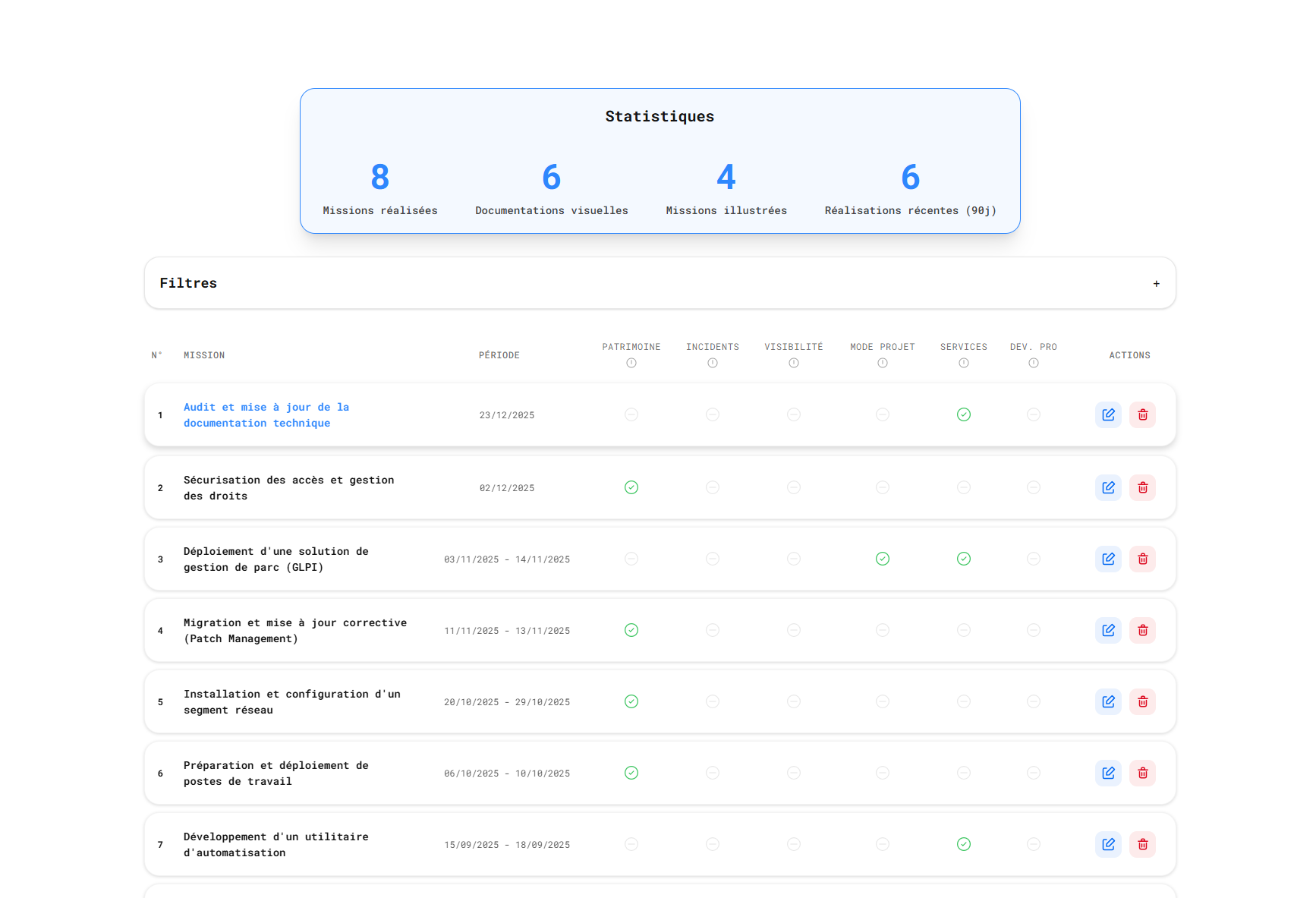Delete the postes de travail mission
This screenshot has height=898, width=1316.
click(x=1142, y=773)
